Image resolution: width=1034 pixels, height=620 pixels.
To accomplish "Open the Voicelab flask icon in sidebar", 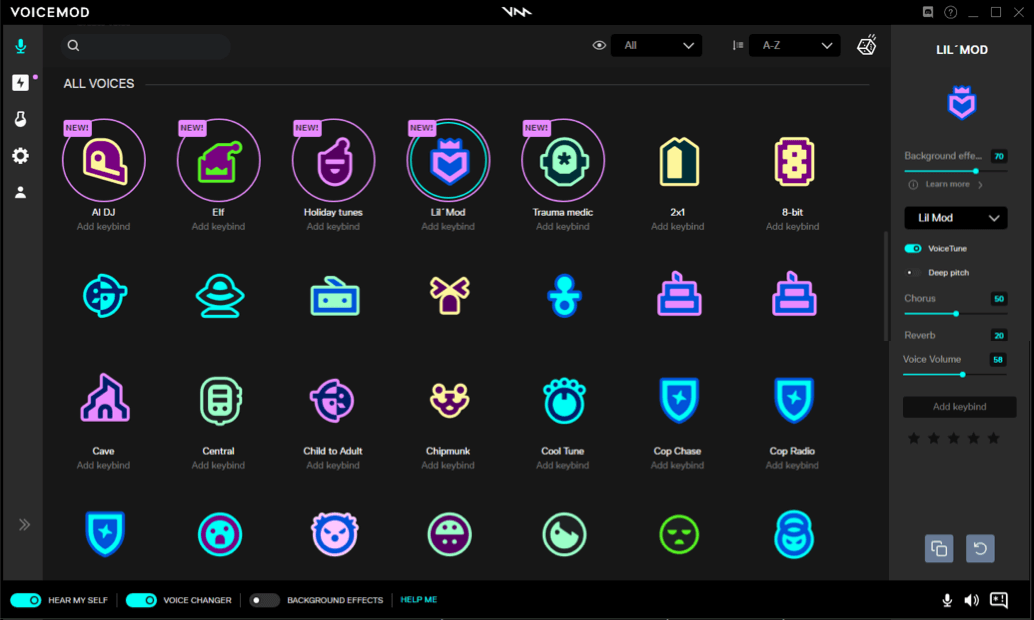I will click(20, 119).
